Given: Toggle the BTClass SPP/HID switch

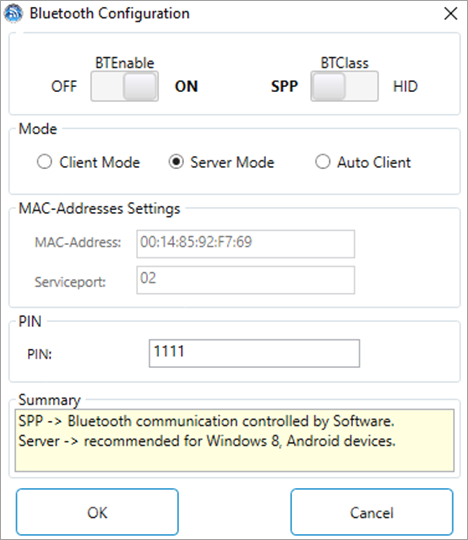Looking at the screenshot, I should click(x=344, y=86).
